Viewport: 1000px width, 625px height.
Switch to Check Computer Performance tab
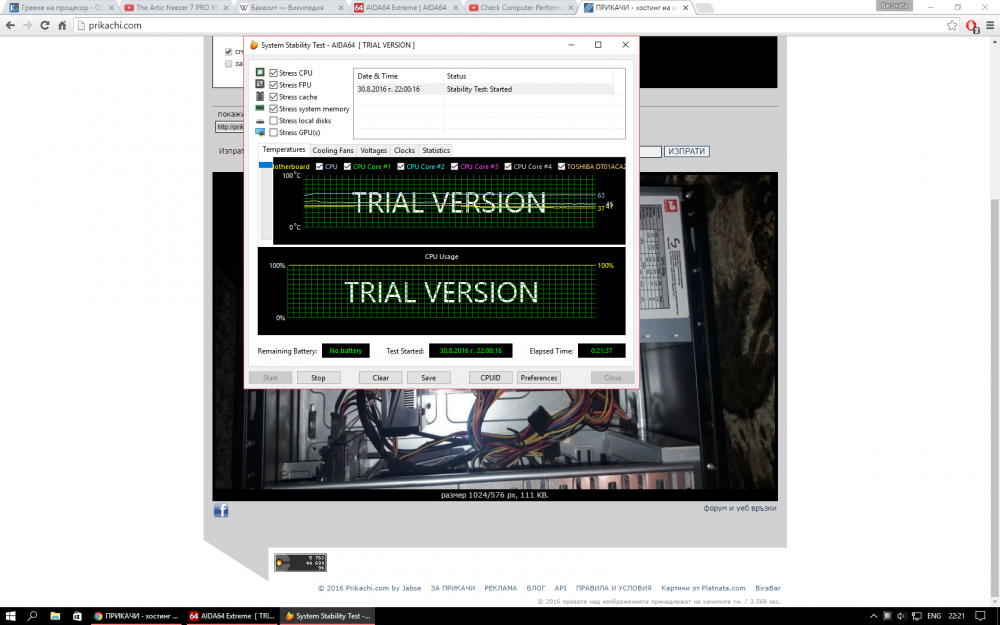coord(520,8)
